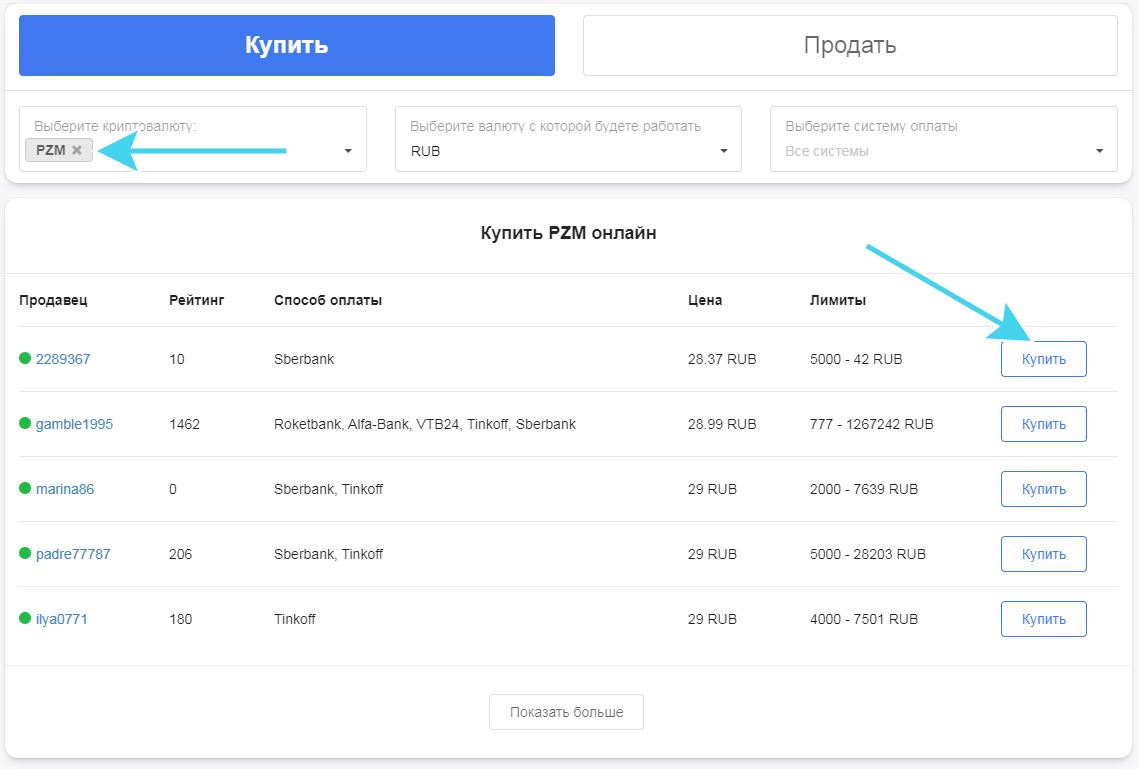The width and height of the screenshot is (1139, 769).
Task: Open seller profile gamble1995
Action: [74, 424]
